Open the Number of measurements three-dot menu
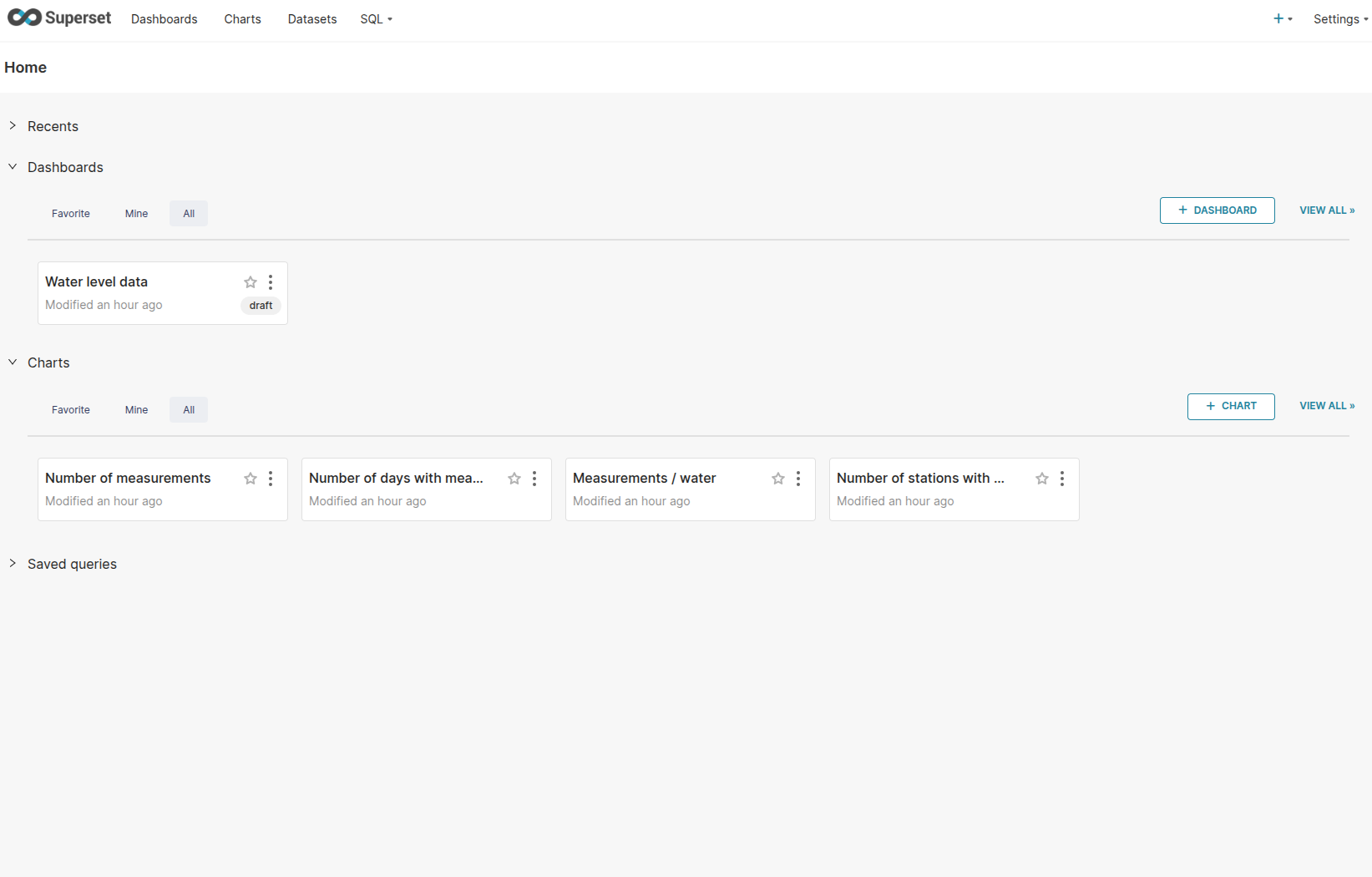 (x=271, y=479)
